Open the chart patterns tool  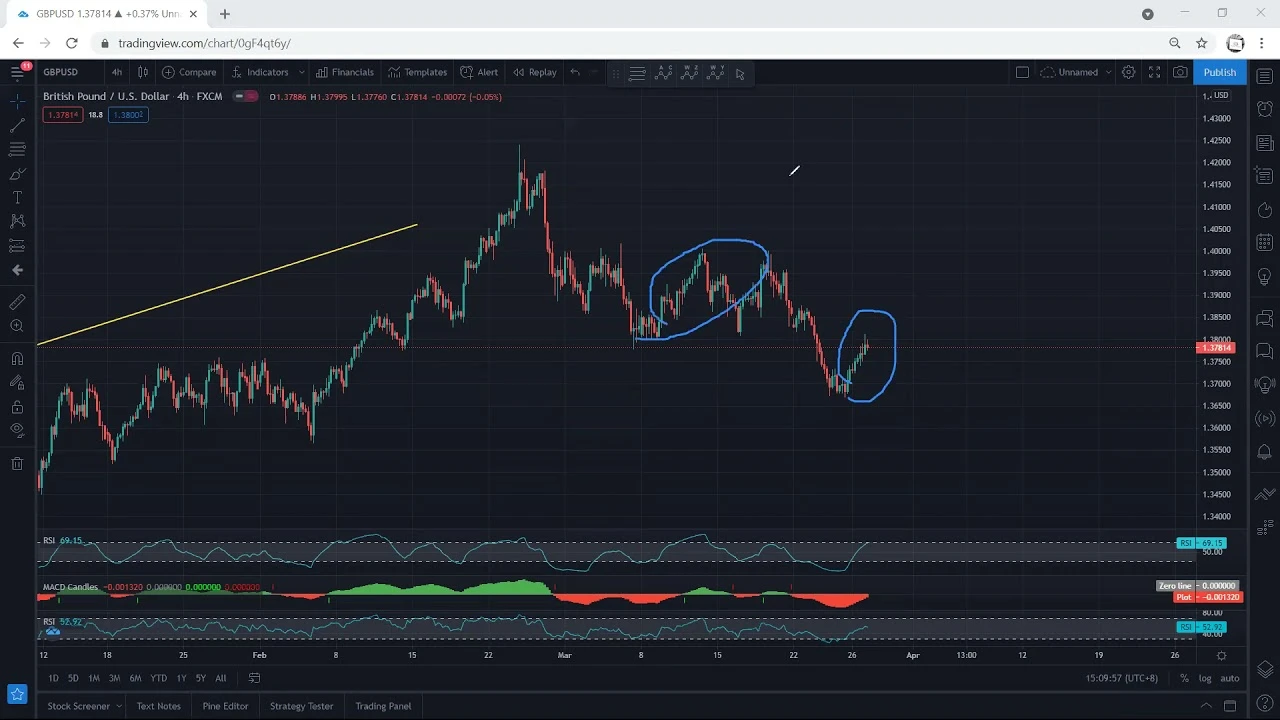pyautogui.click(x=17, y=221)
